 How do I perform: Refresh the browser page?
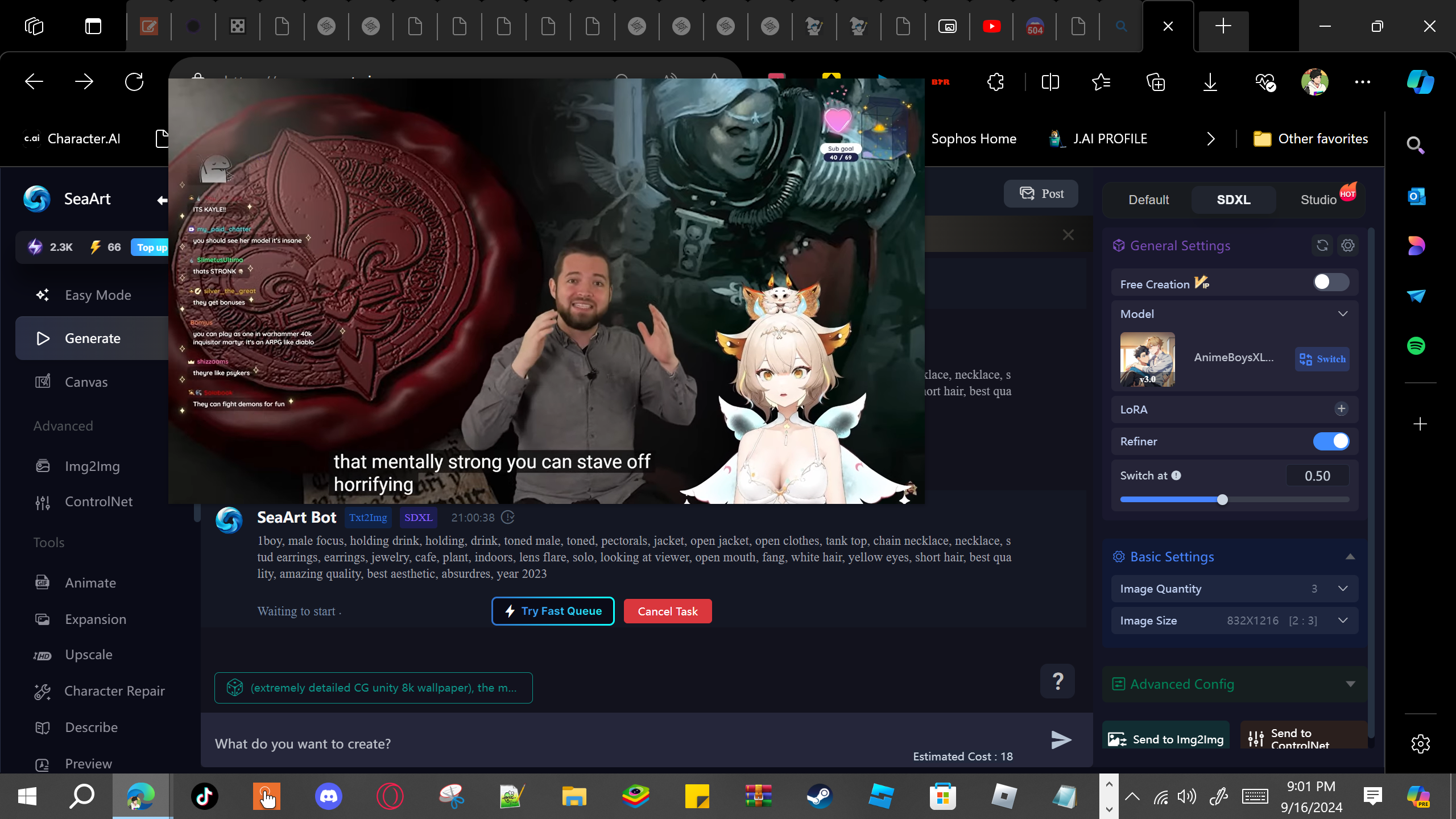pyautogui.click(x=134, y=82)
